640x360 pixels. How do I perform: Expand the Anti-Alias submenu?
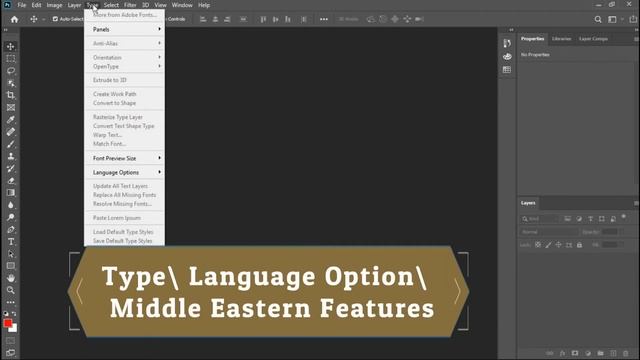(124, 43)
